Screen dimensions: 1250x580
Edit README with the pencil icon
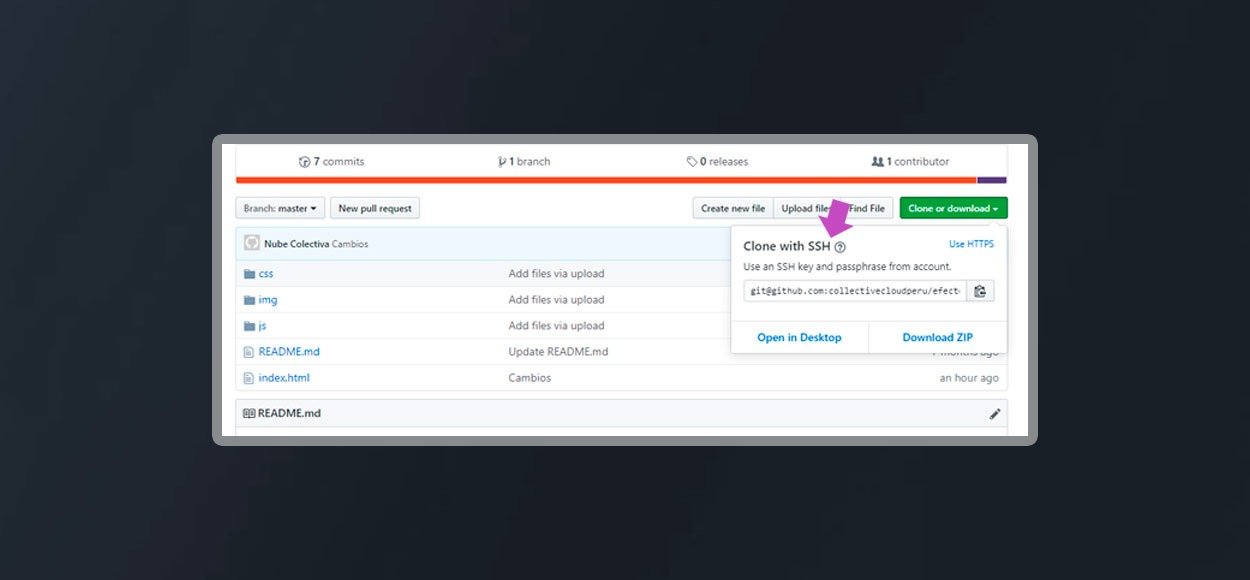[x=995, y=414]
